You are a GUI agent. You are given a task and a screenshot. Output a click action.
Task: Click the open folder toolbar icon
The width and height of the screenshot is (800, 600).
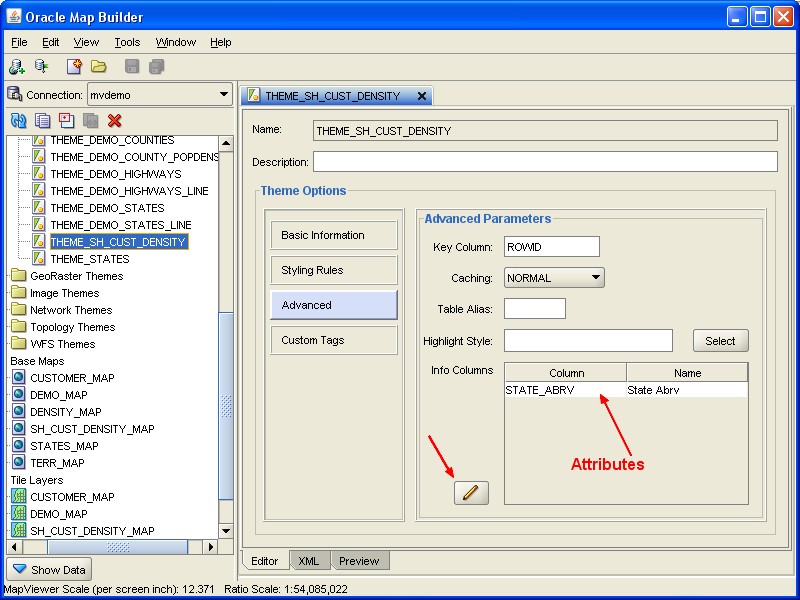(98, 66)
